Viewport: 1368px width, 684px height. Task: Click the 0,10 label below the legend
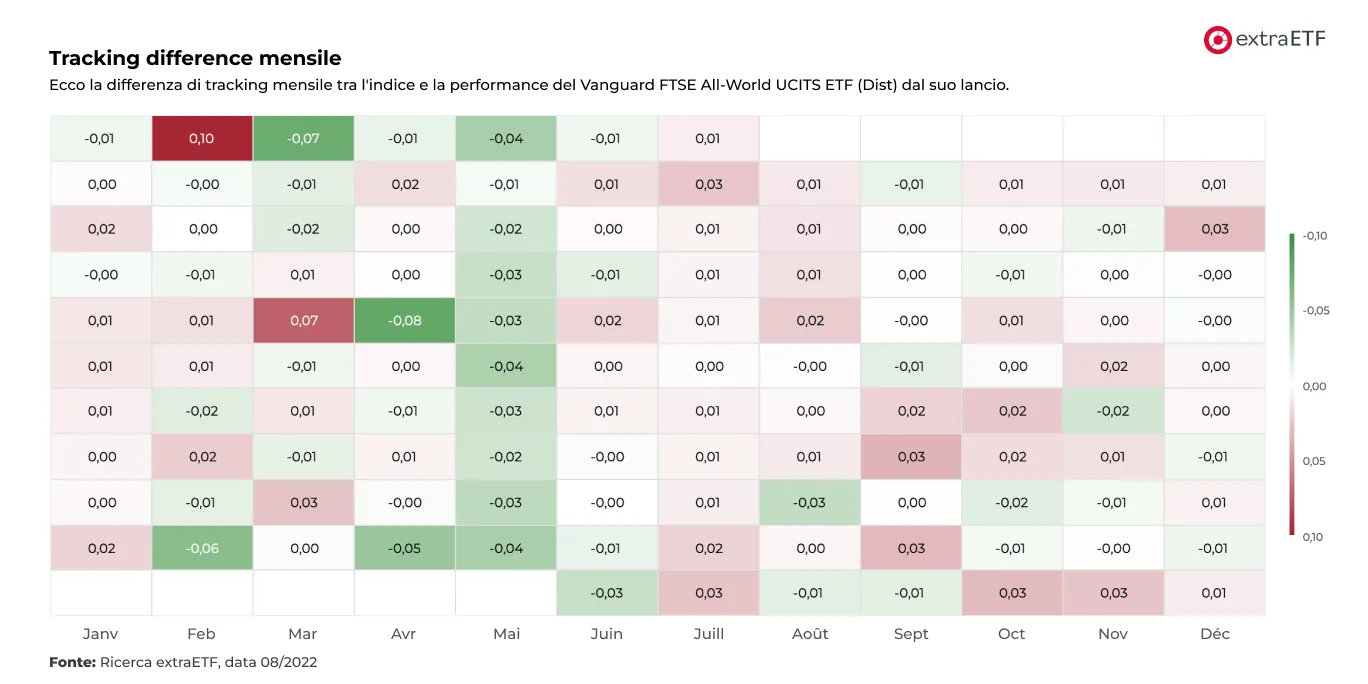(1313, 537)
